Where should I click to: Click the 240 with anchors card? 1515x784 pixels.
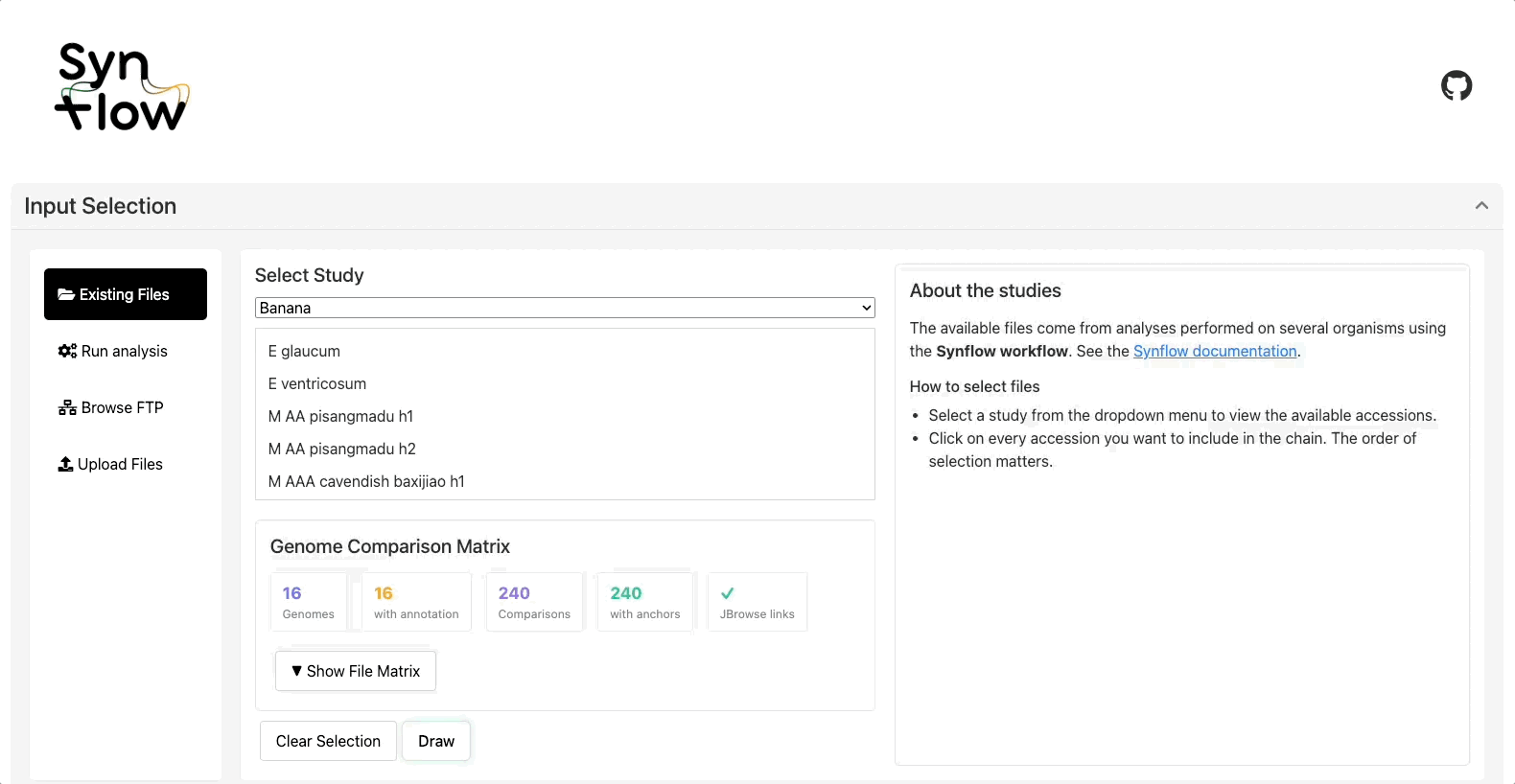tap(645, 602)
